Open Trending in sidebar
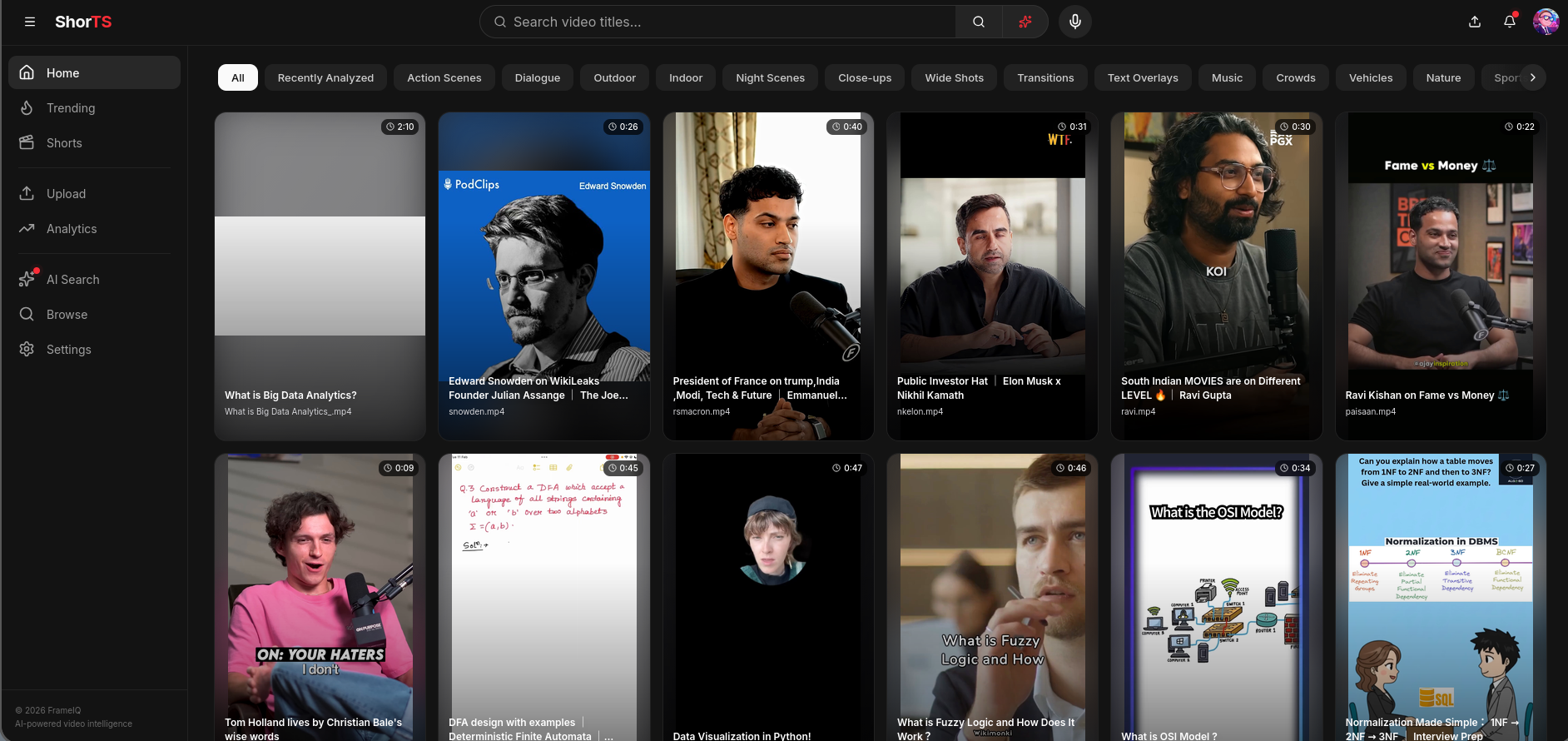The height and width of the screenshot is (741, 1568). pos(94,107)
